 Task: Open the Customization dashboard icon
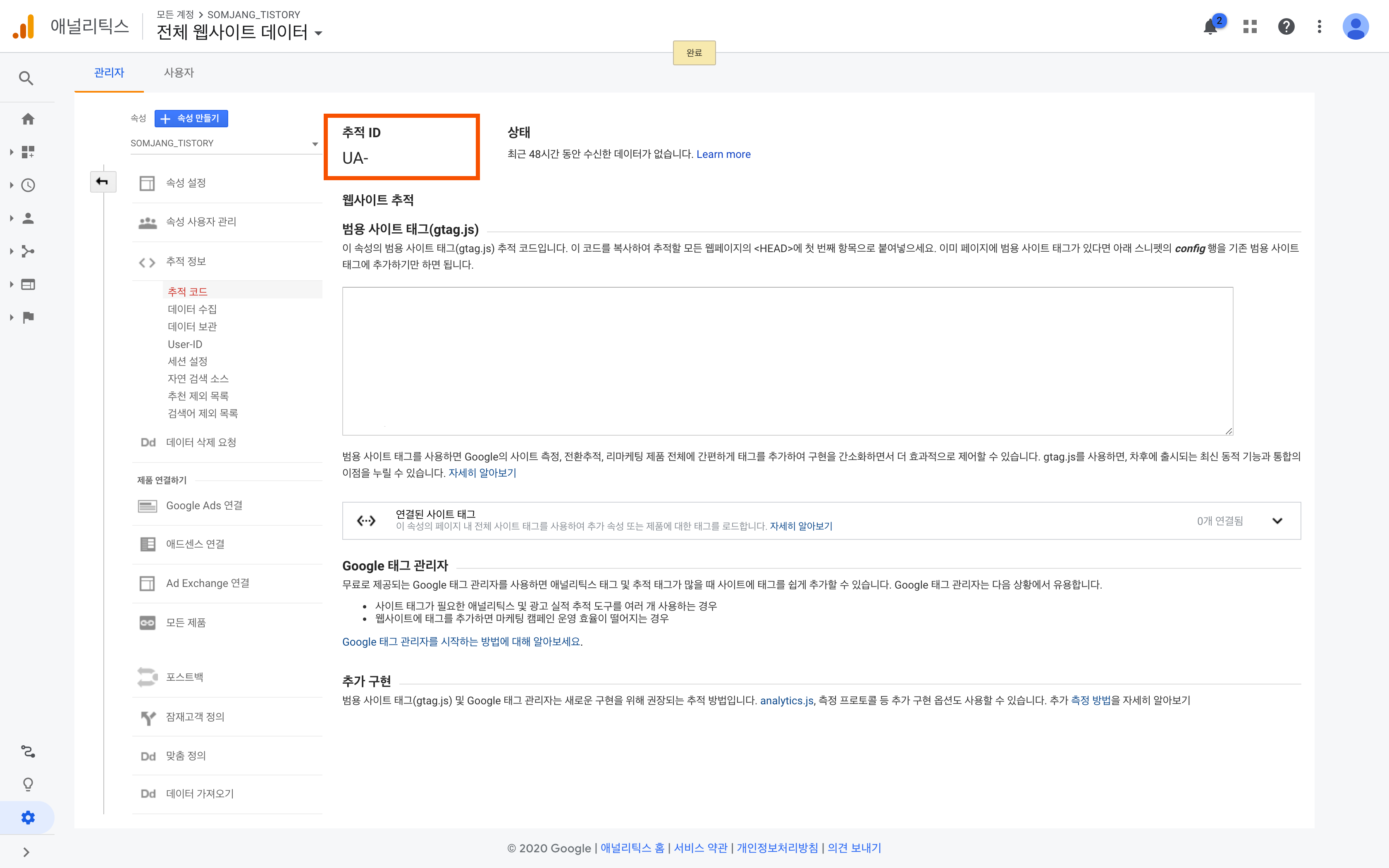click(x=28, y=152)
